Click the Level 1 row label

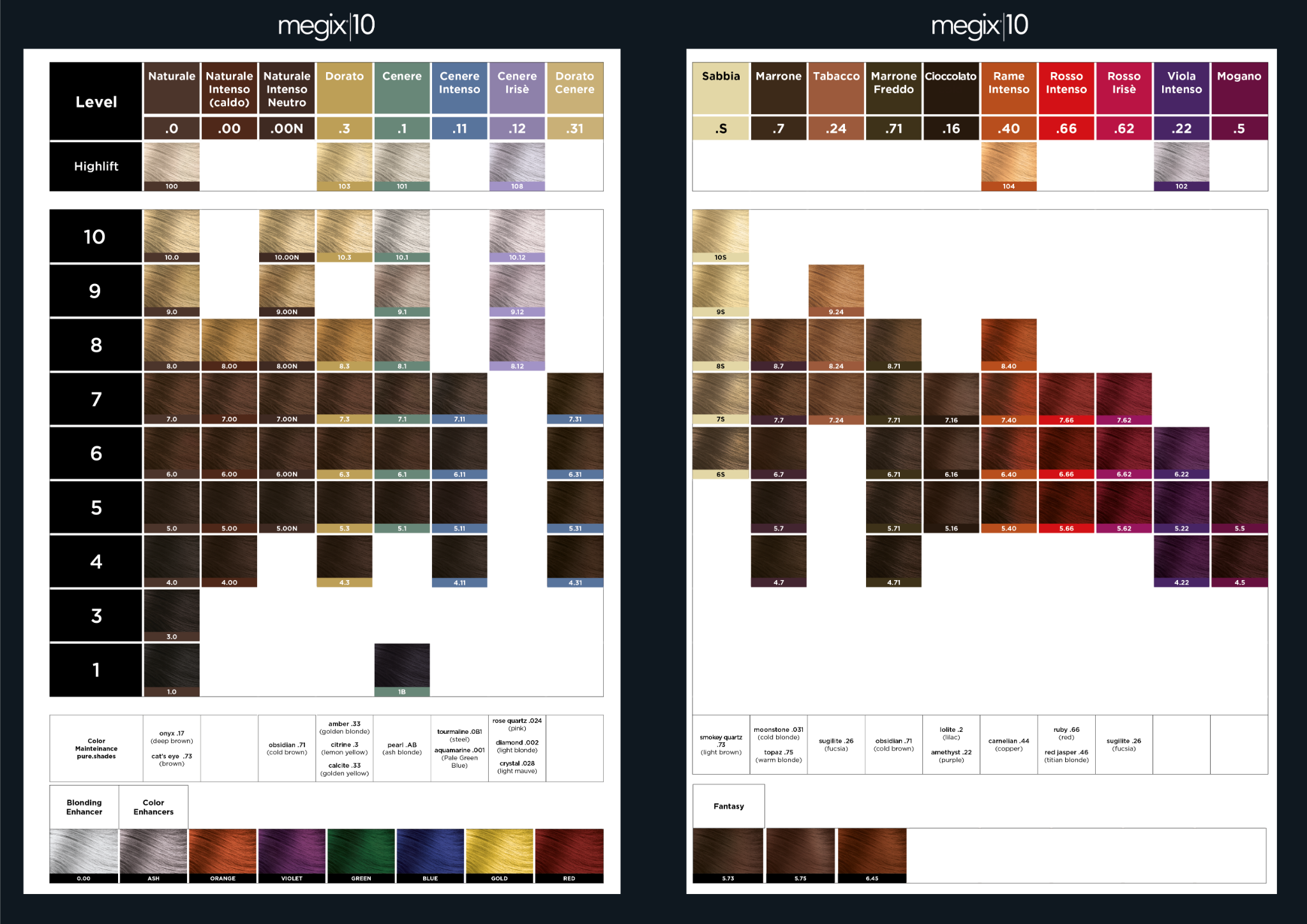[96, 669]
